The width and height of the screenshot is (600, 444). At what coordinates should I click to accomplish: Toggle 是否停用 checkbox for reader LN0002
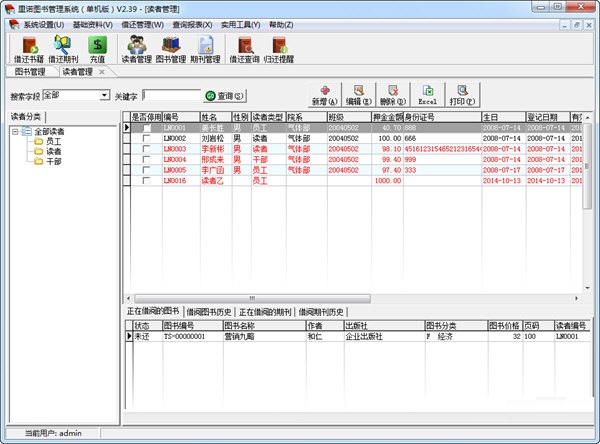click(x=147, y=138)
